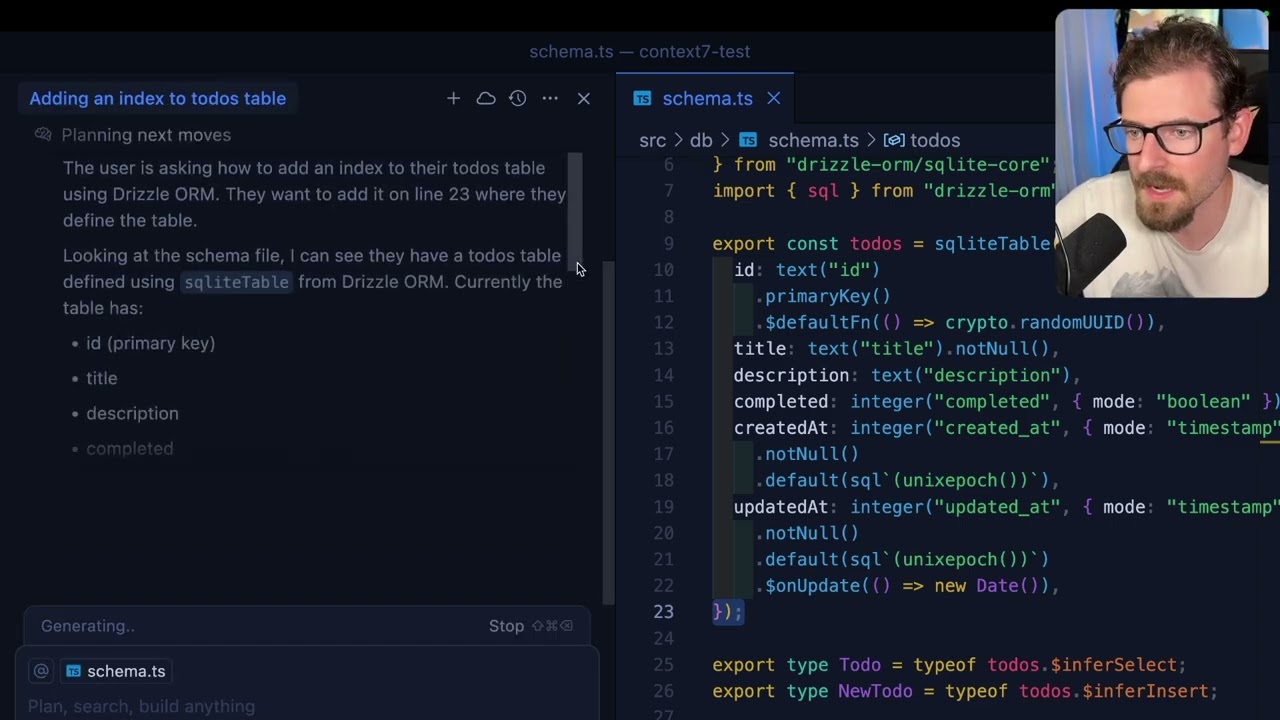
Task: Click the 'completed' property on line 15
Action: tap(781, 402)
